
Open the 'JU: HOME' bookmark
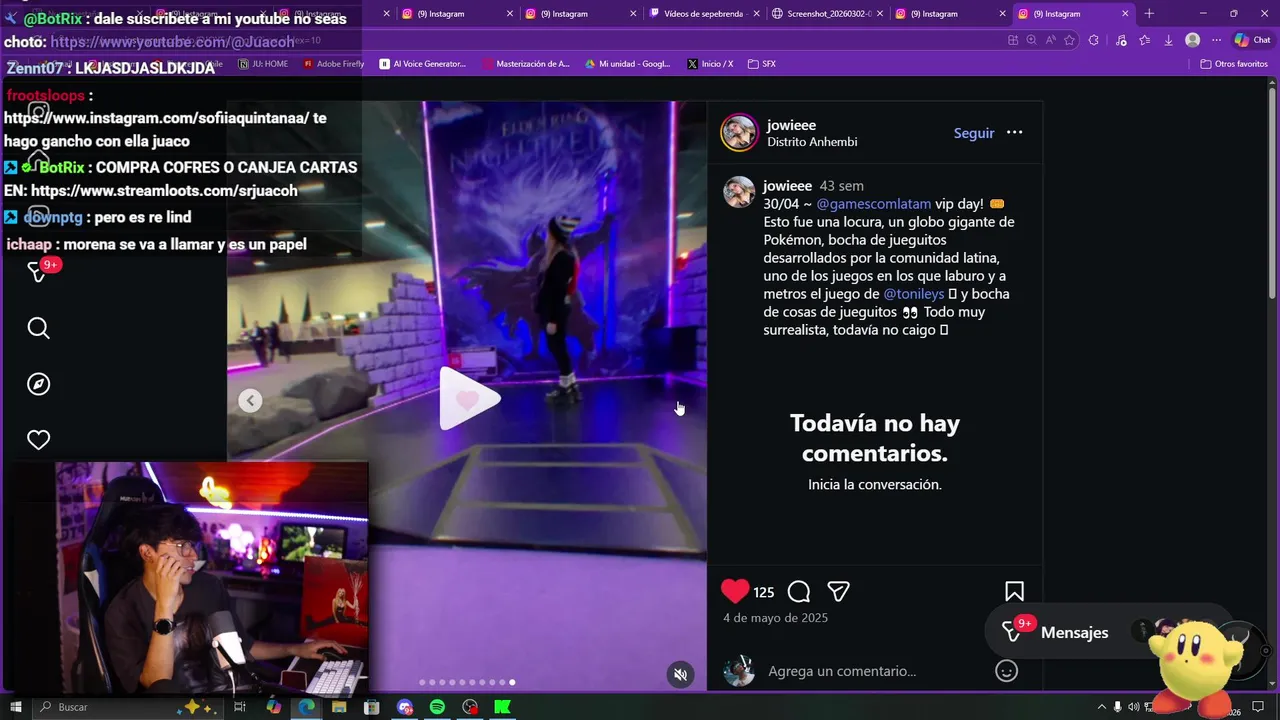(262, 64)
